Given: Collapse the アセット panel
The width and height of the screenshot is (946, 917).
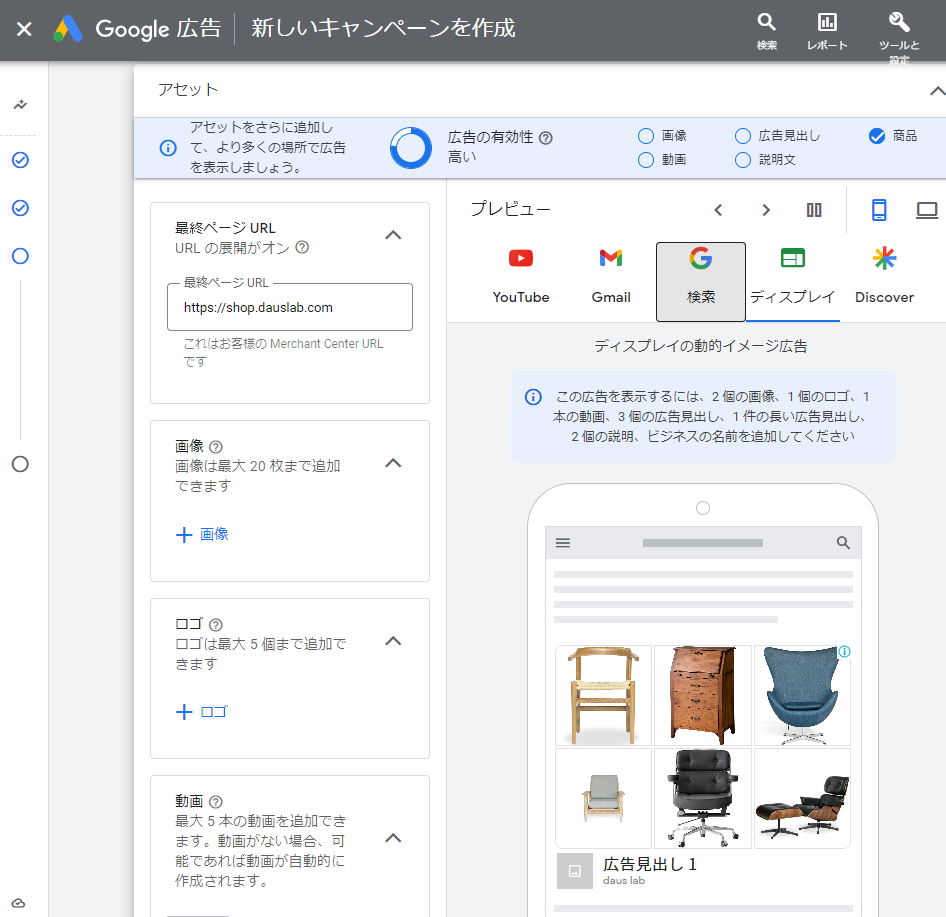Looking at the screenshot, I should tap(935, 89).
